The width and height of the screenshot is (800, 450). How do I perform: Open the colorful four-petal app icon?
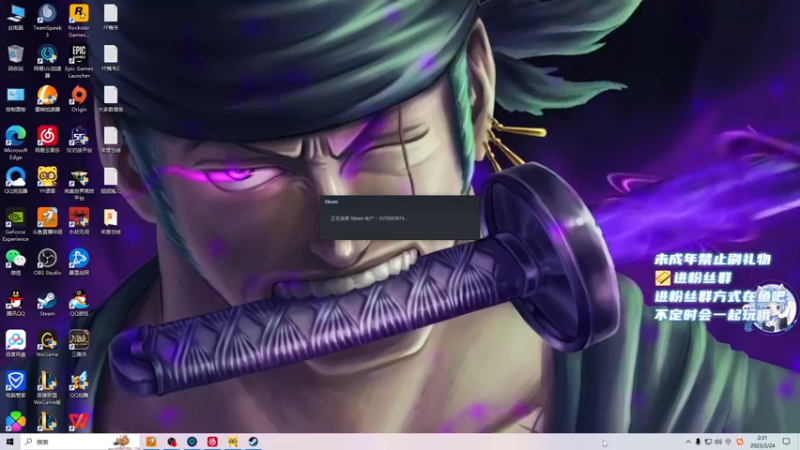point(15,421)
